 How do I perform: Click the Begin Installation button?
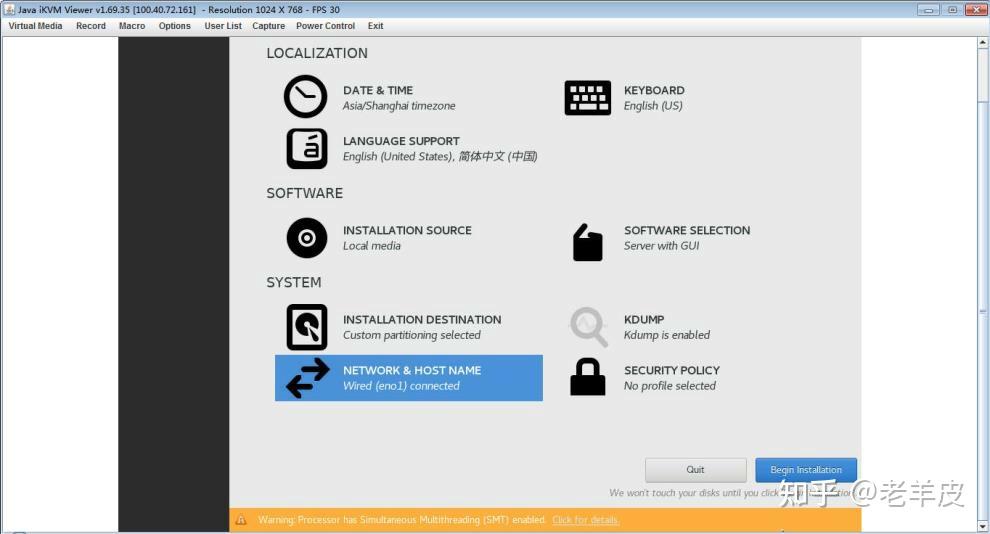point(806,470)
